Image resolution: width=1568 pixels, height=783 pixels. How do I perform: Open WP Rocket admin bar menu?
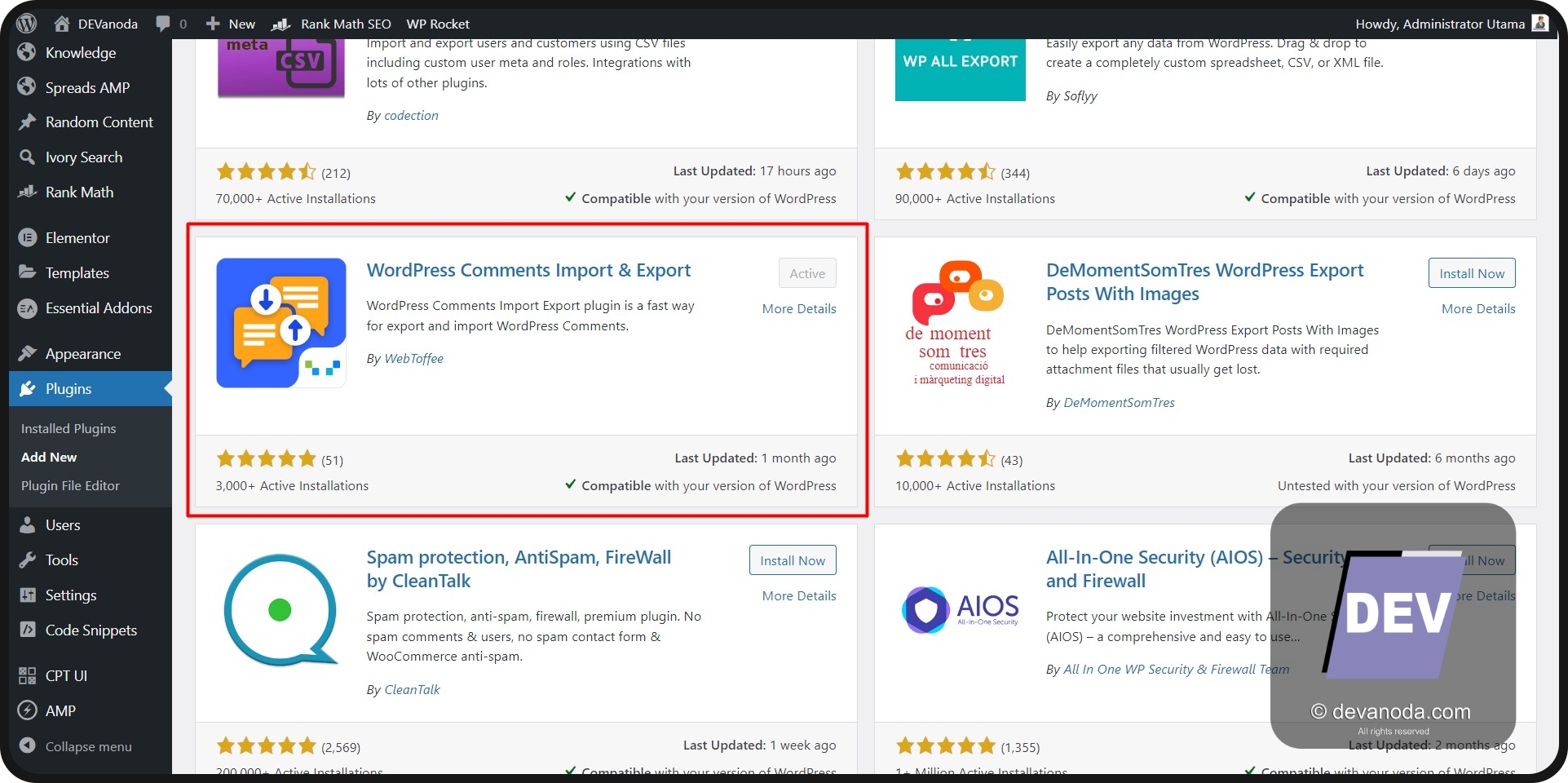438,24
